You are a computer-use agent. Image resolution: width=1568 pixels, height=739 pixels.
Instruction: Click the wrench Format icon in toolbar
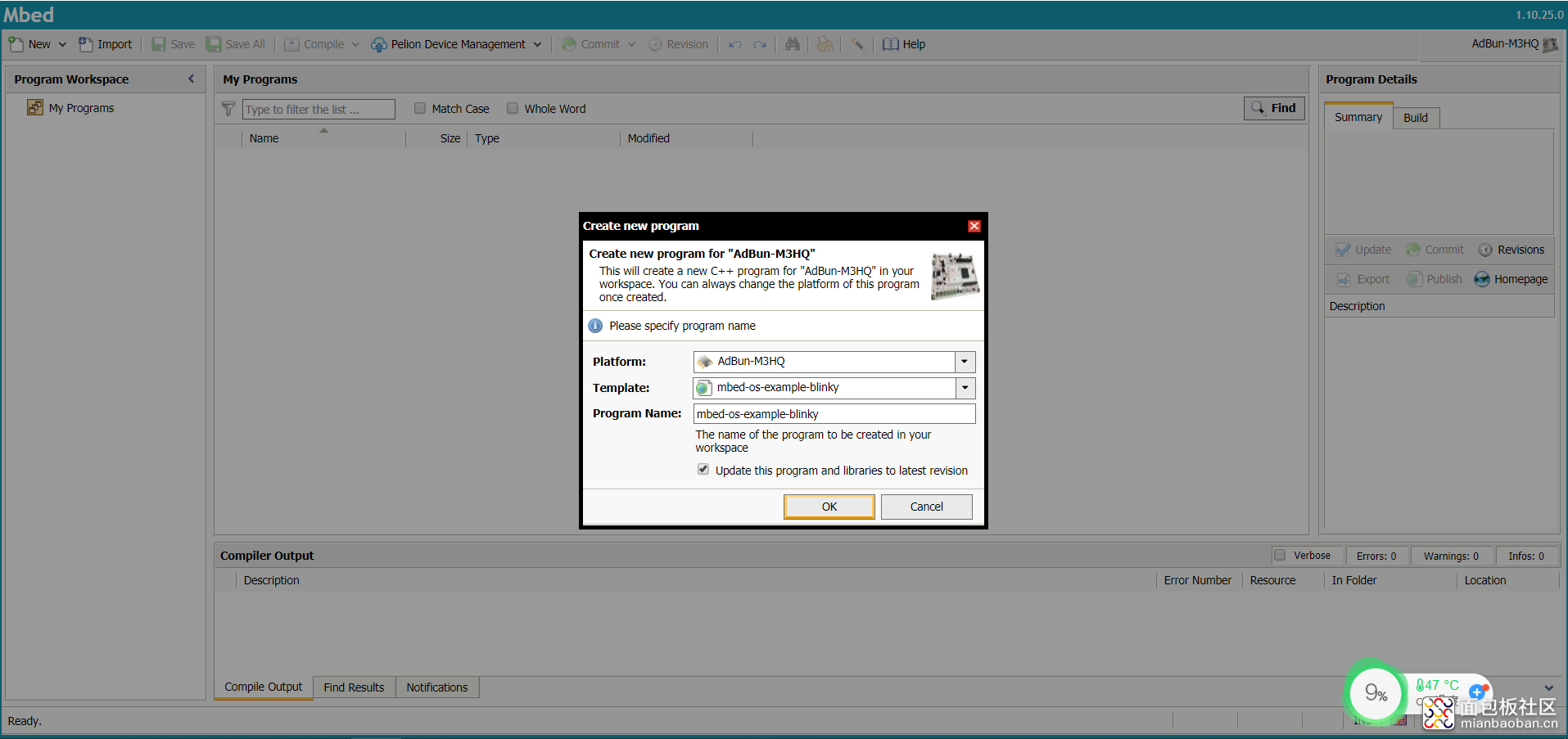pos(857,44)
